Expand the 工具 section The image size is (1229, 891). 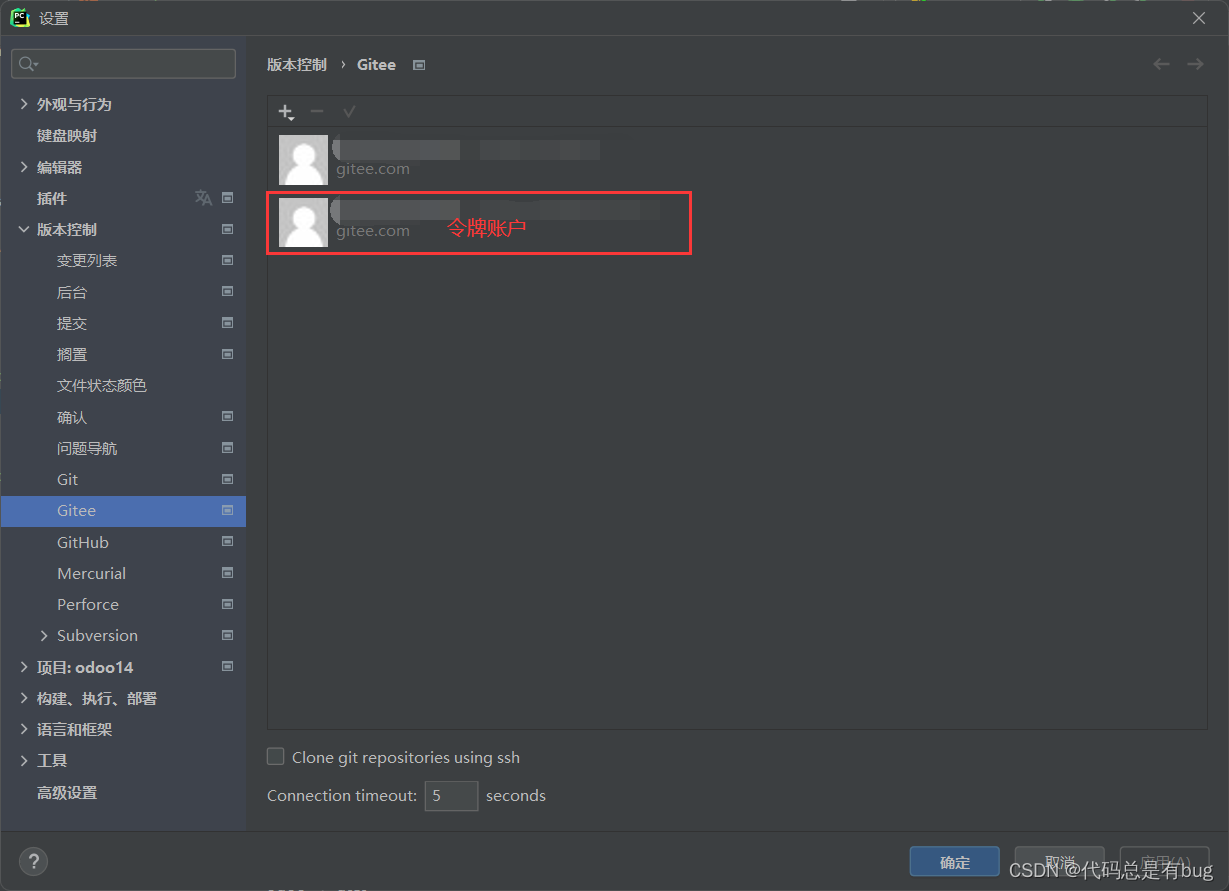coord(24,760)
